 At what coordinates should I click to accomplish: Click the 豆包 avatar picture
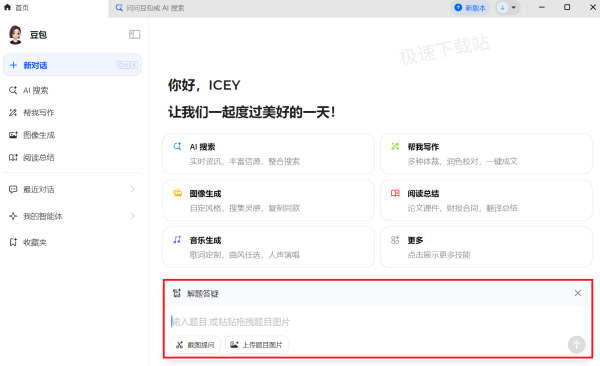coord(15,34)
